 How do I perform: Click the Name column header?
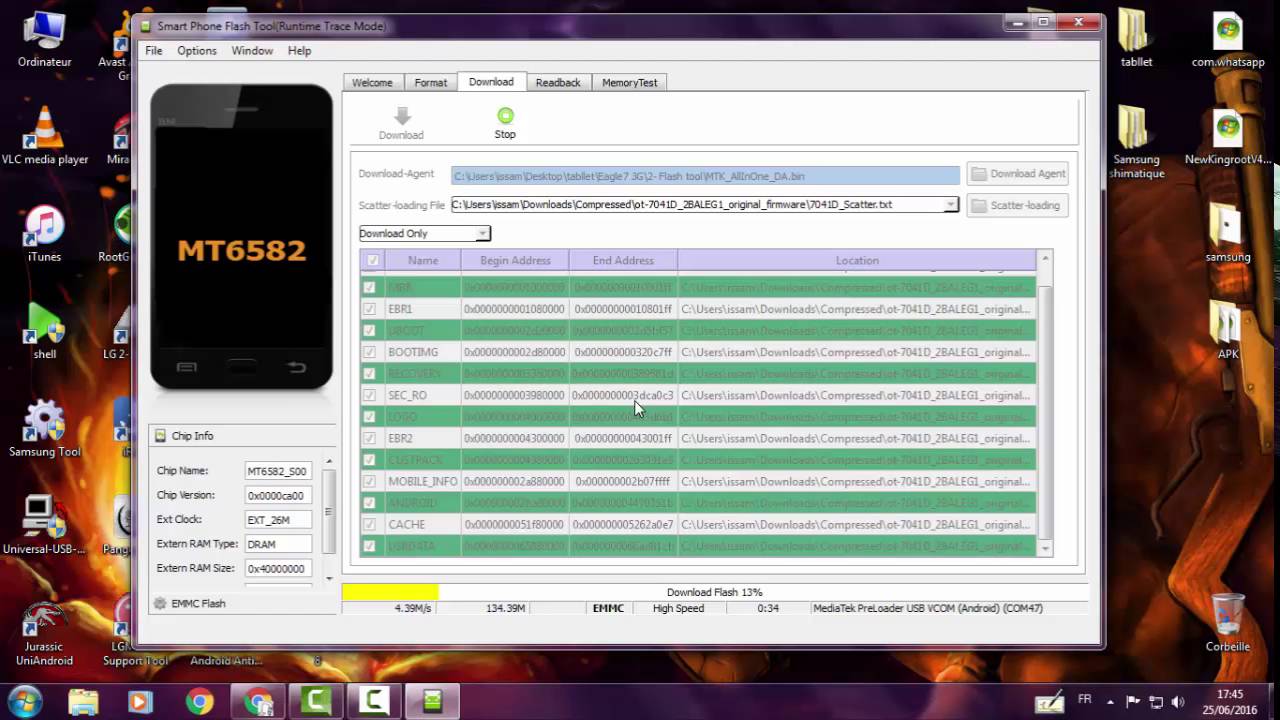point(423,261)
